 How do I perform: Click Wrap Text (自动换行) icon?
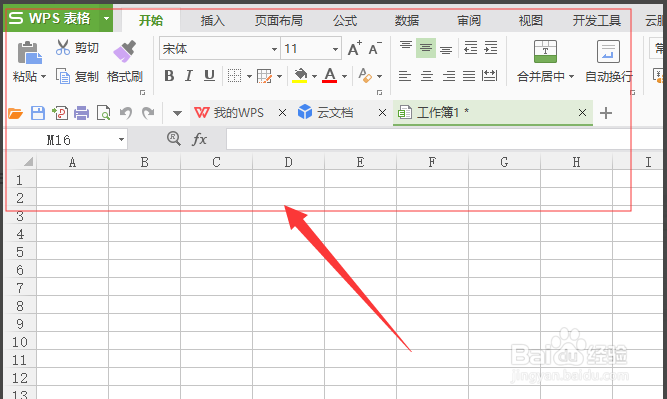608,51
